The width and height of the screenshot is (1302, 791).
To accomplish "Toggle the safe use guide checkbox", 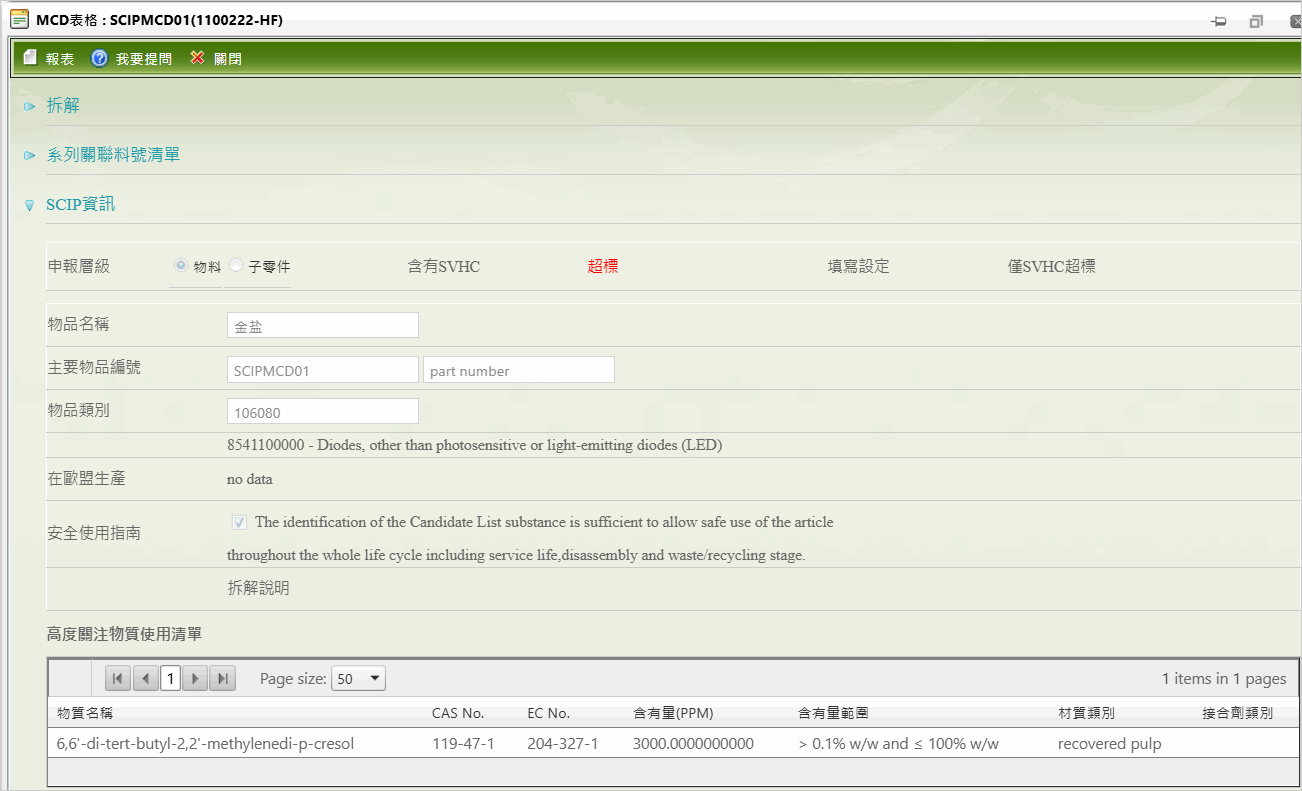I will (239, 522).
